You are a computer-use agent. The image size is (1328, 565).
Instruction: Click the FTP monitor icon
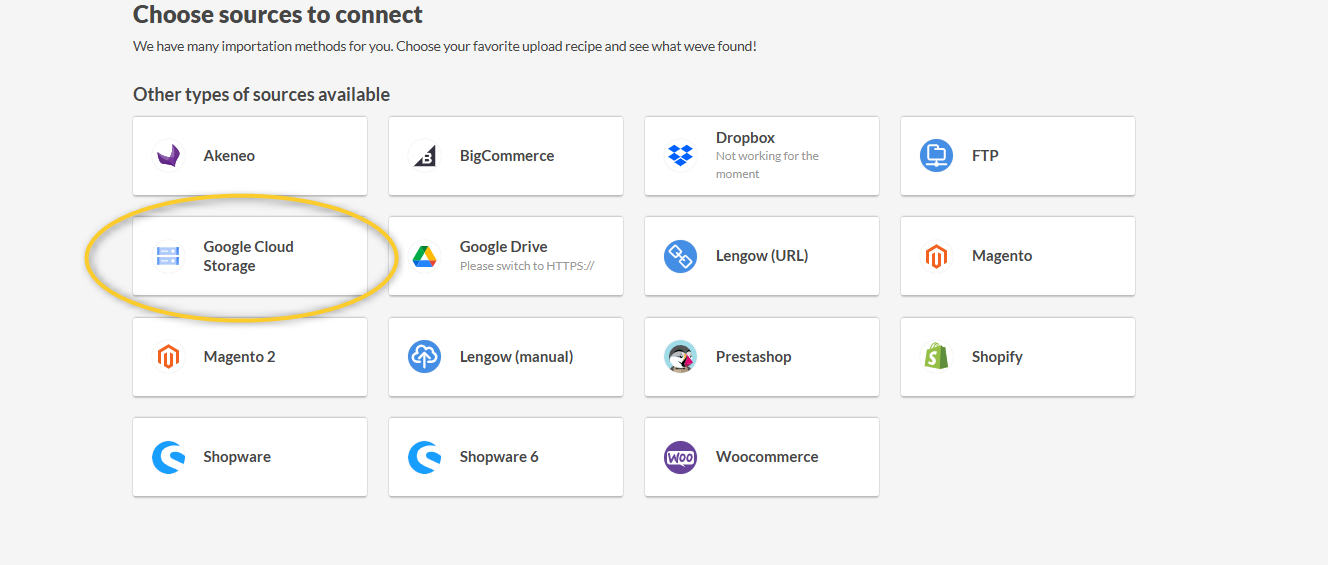click(936, 156)
